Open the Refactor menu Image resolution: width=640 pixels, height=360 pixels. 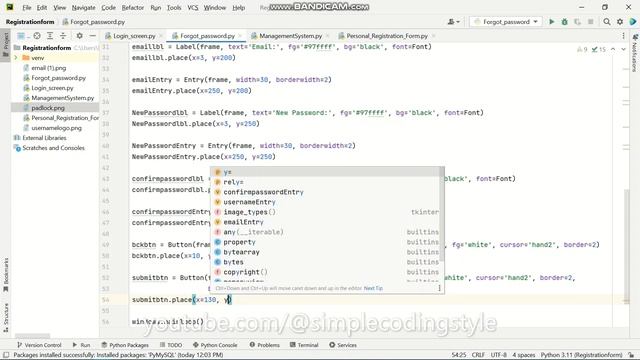pyautogui.click(x=133, y=7)
